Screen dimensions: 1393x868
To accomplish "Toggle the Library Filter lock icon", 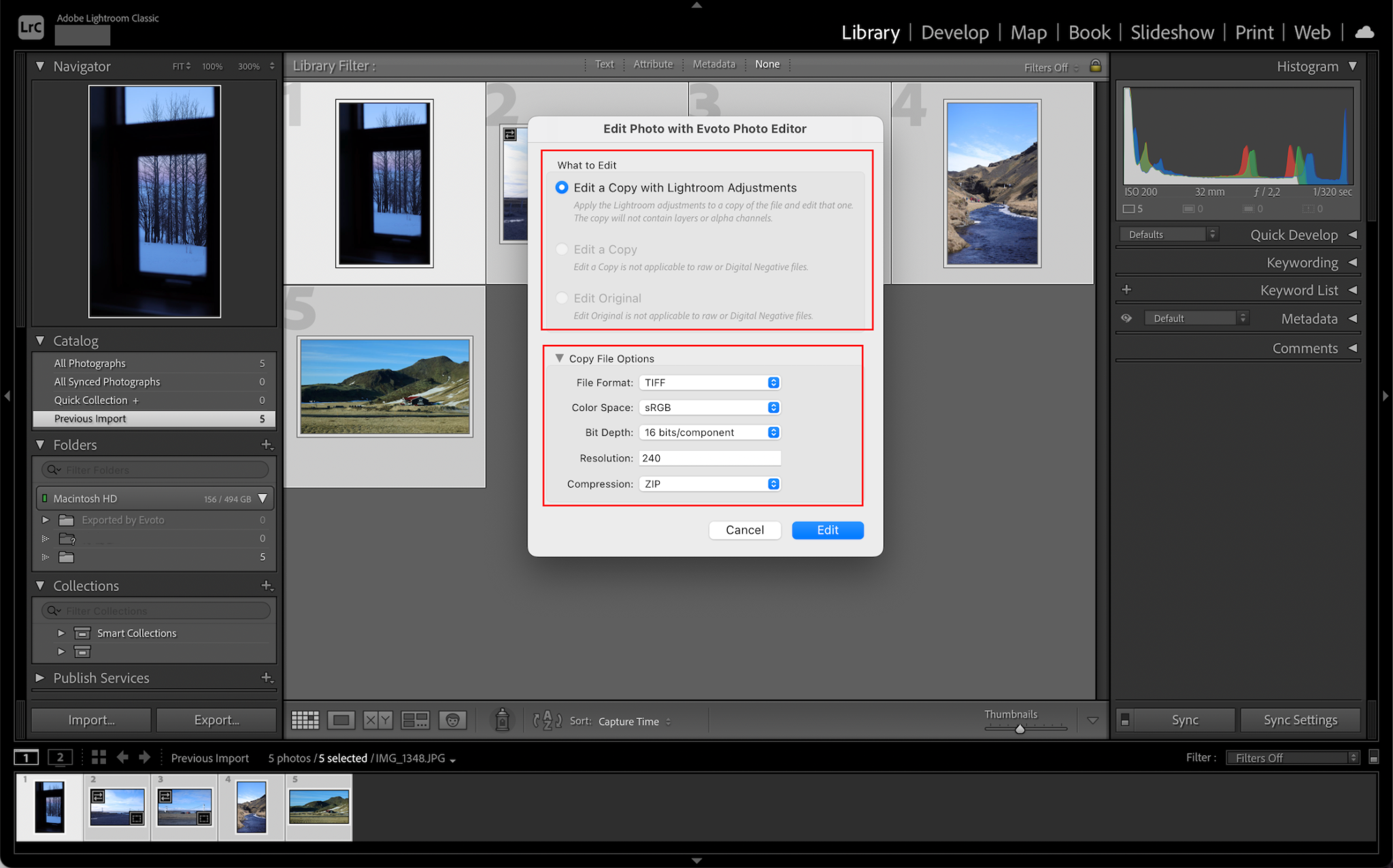I will (x=1095, y=65).
